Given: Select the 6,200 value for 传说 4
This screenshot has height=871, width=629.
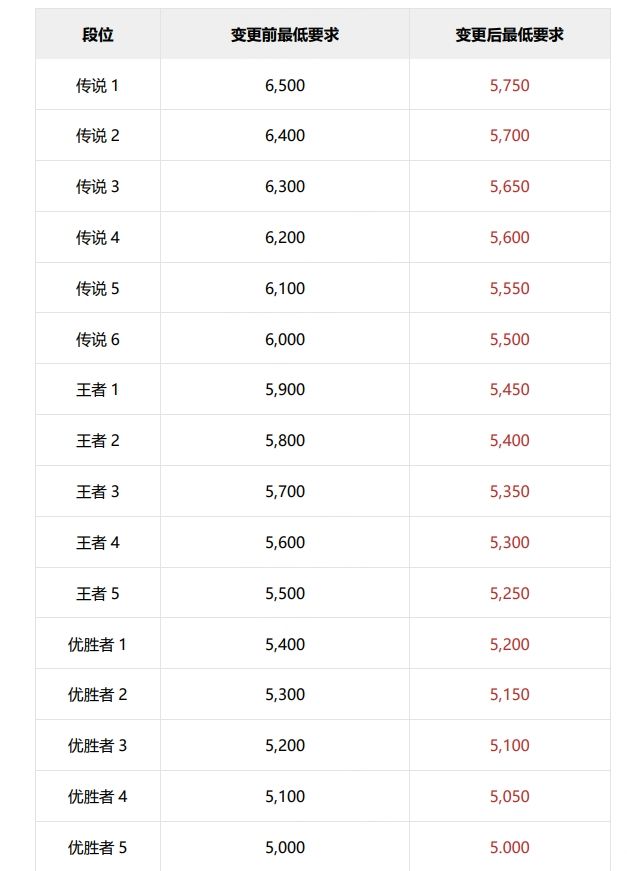Looking at the screenshot, I should coord(284,237).
